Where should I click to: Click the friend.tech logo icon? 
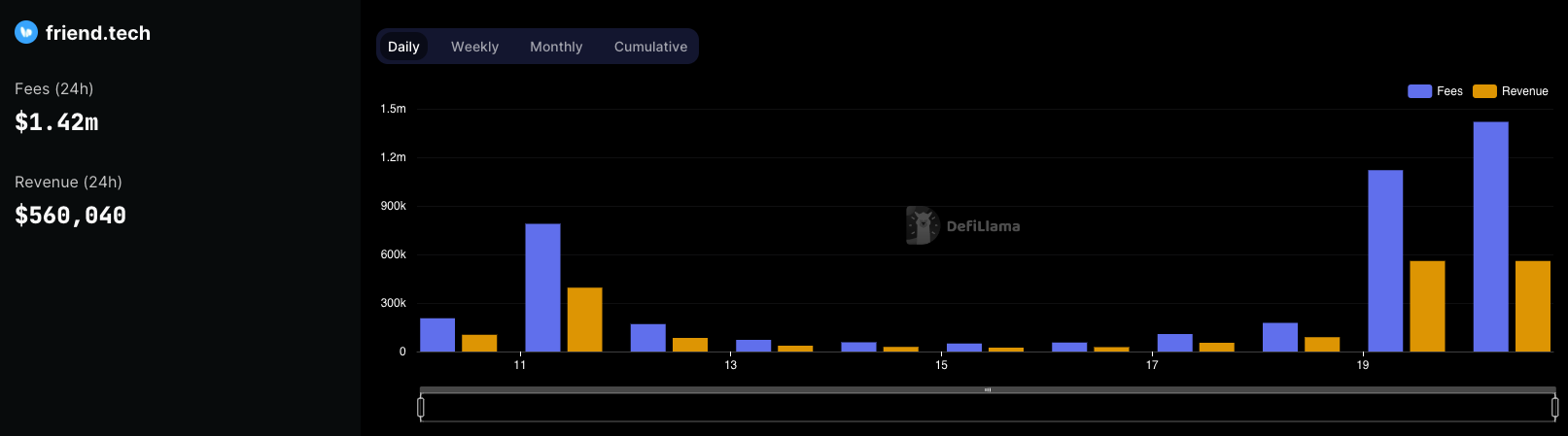coord(26,32)
